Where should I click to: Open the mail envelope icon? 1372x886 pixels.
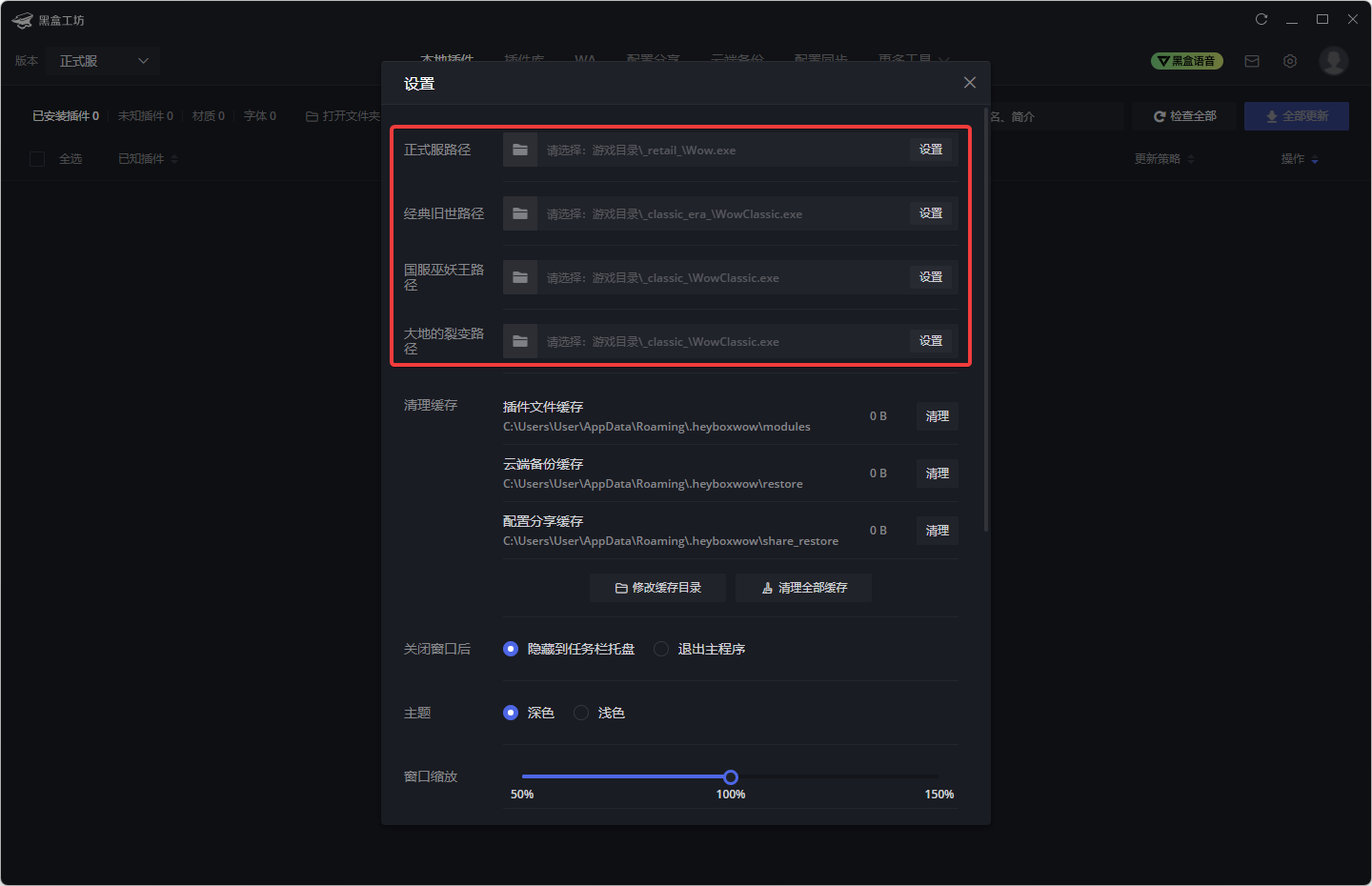coord(1251,60)
